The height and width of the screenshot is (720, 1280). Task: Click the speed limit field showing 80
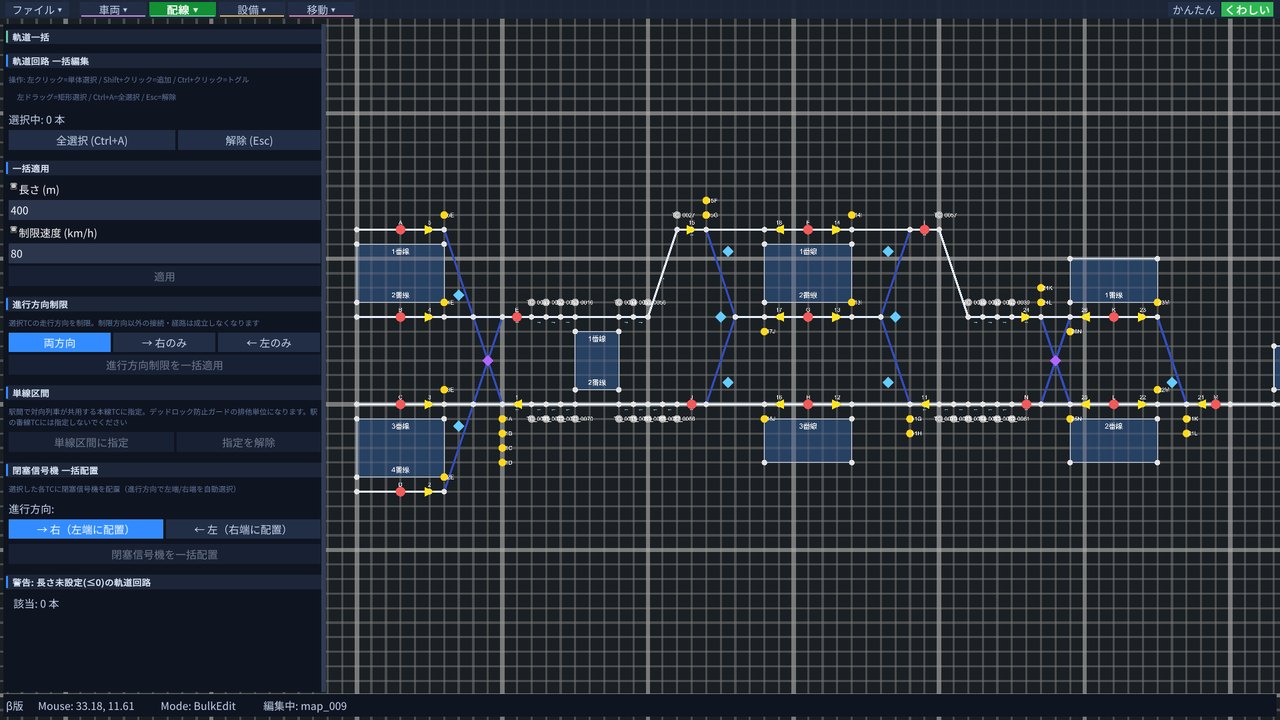pos(164,254)
